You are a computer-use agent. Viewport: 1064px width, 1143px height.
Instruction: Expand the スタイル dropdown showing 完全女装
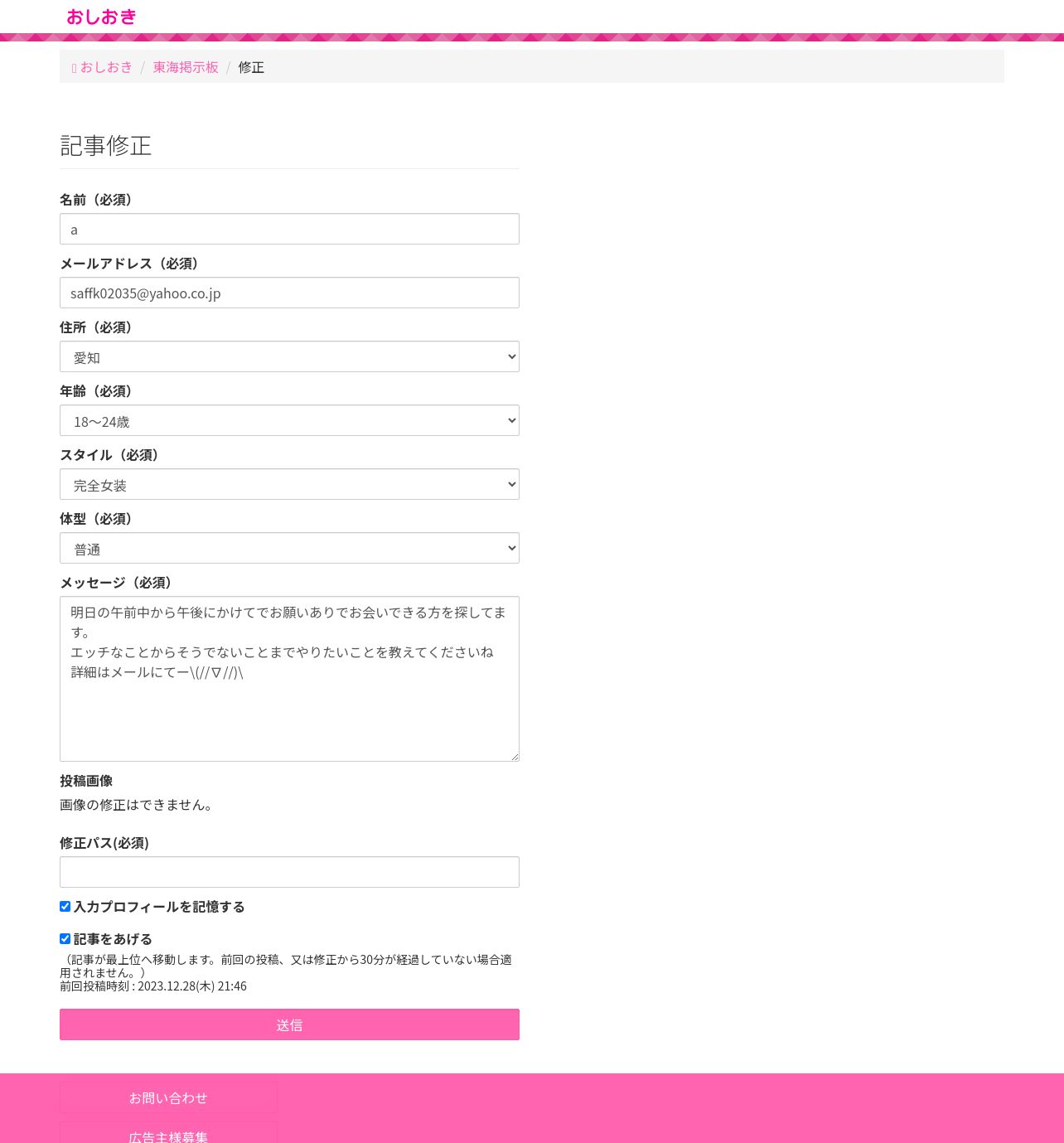pos(289,484)
